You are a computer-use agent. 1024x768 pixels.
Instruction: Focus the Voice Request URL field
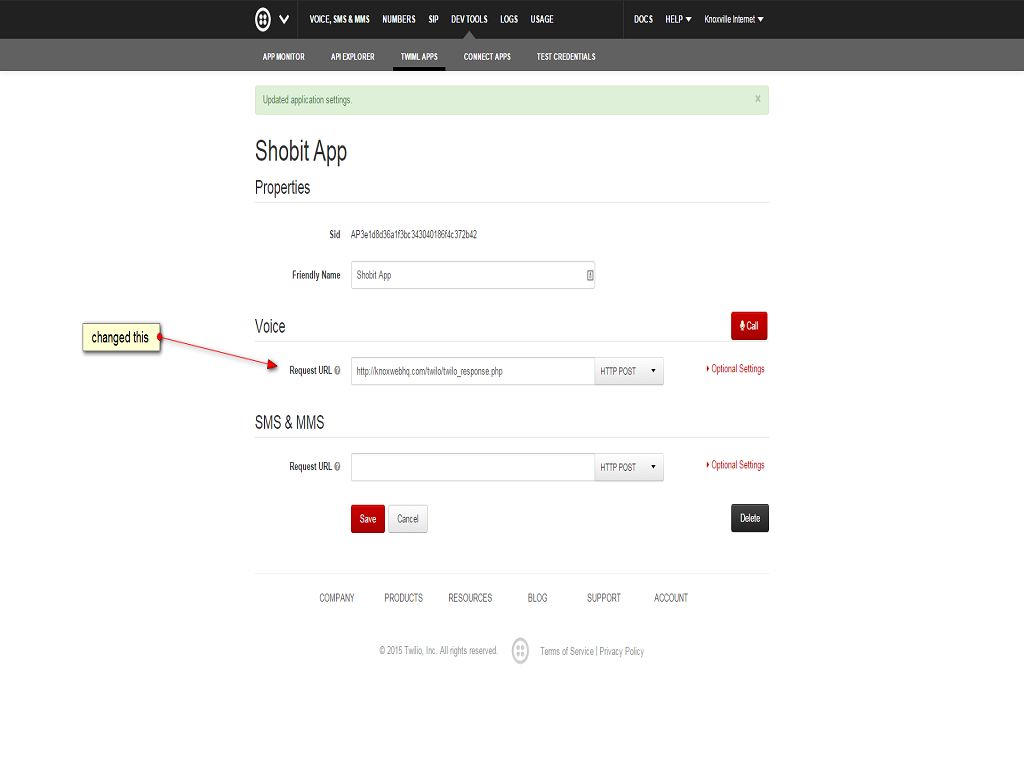coord(472,371)
